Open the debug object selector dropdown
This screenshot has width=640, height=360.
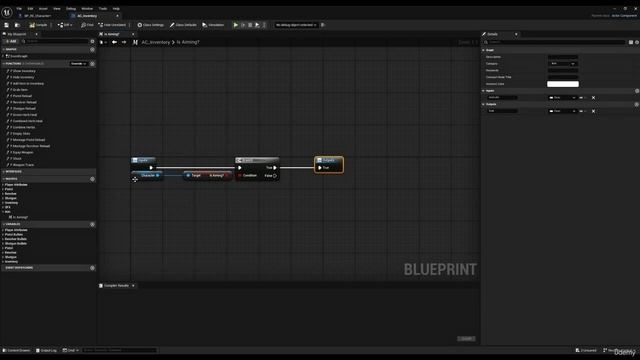[x=296, y=25]
